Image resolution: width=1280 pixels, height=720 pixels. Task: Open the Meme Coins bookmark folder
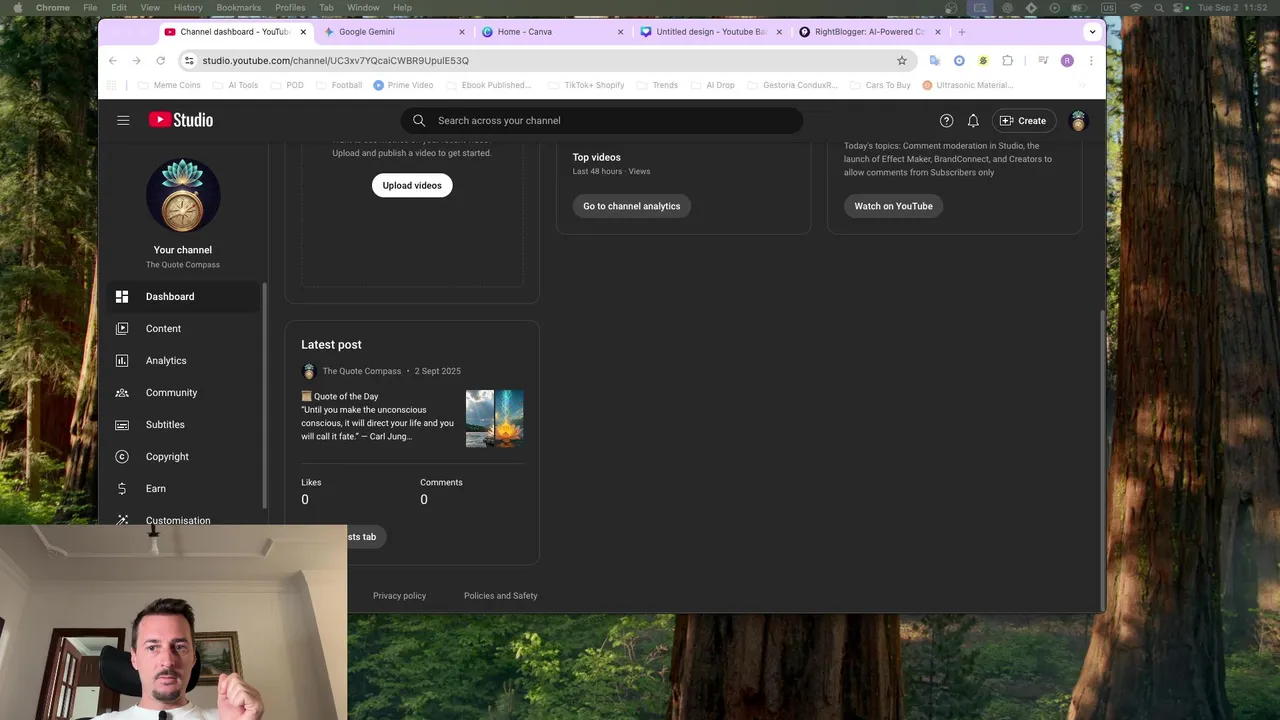coord(169,86)
